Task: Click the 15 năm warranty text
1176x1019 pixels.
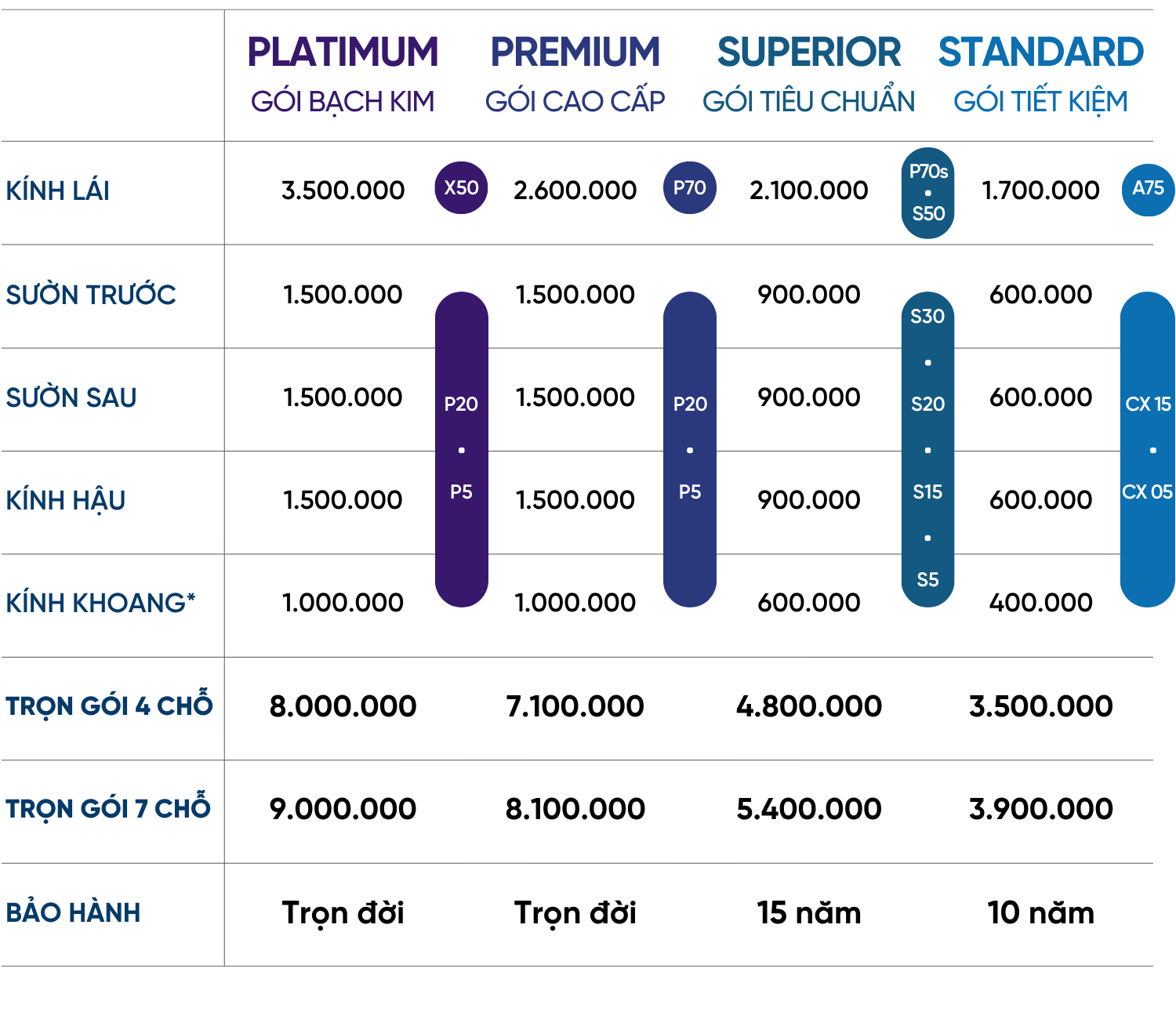Action: click(x=808, y=913)
